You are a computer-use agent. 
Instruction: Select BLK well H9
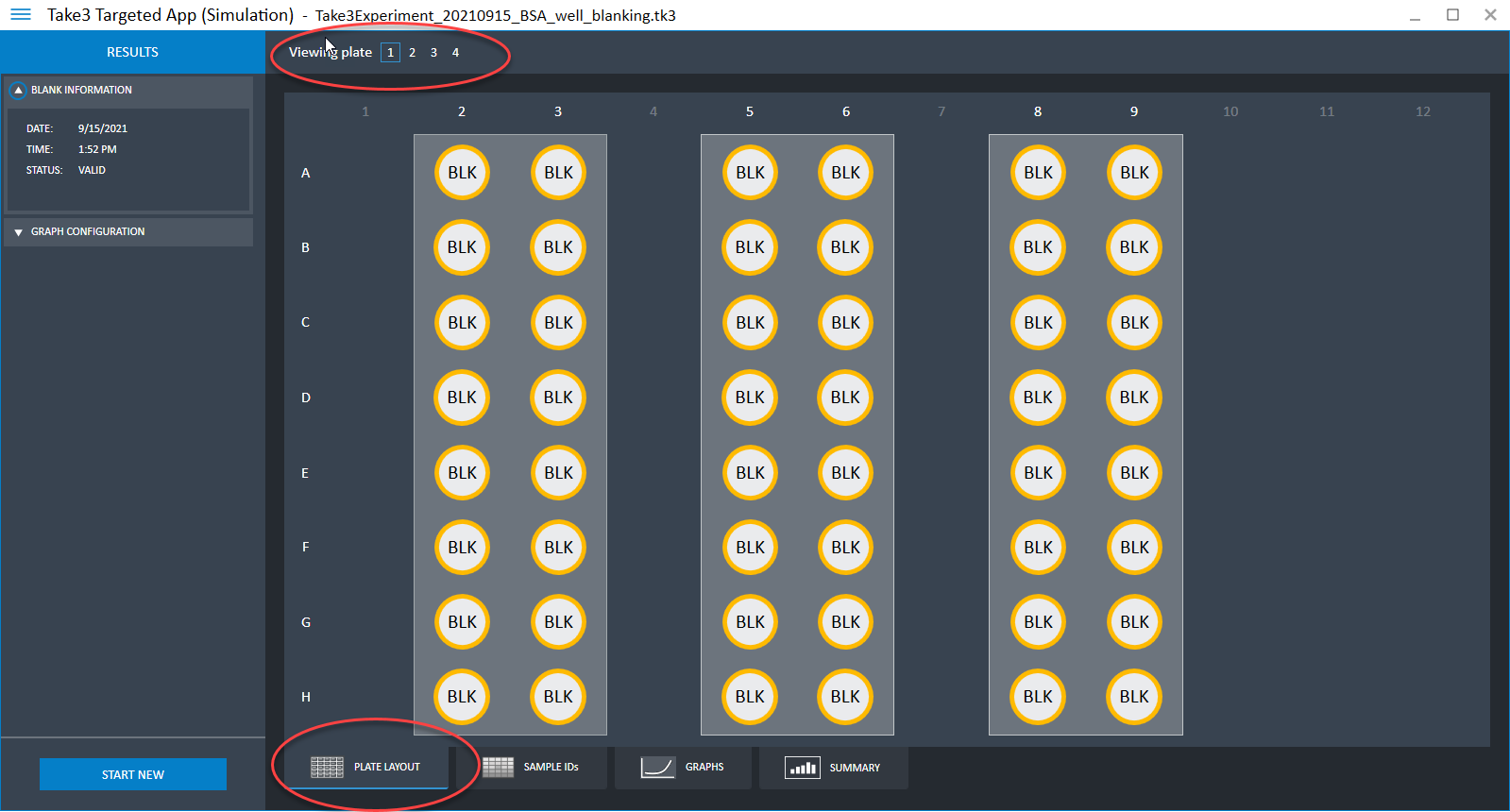[x=1133, y=697]
